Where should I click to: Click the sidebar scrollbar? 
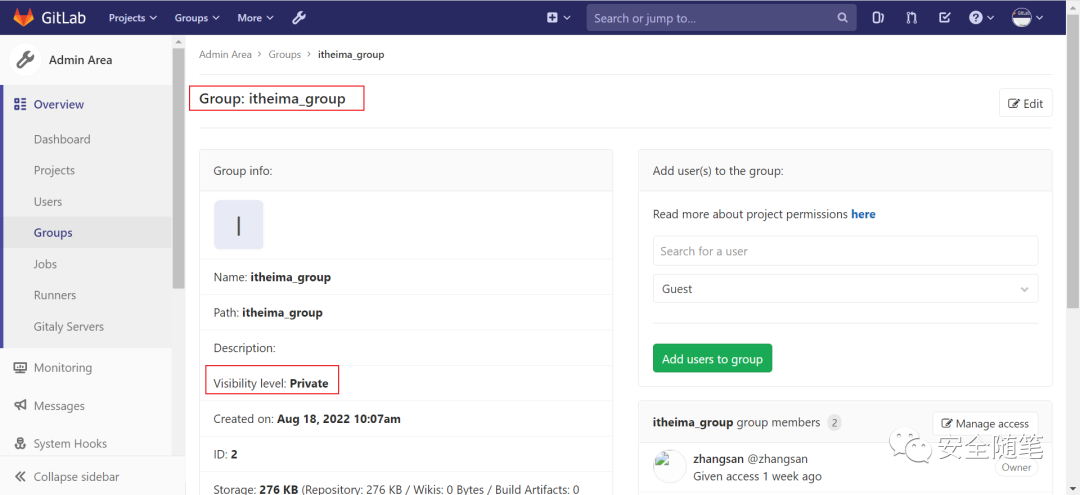pos(178,168)
